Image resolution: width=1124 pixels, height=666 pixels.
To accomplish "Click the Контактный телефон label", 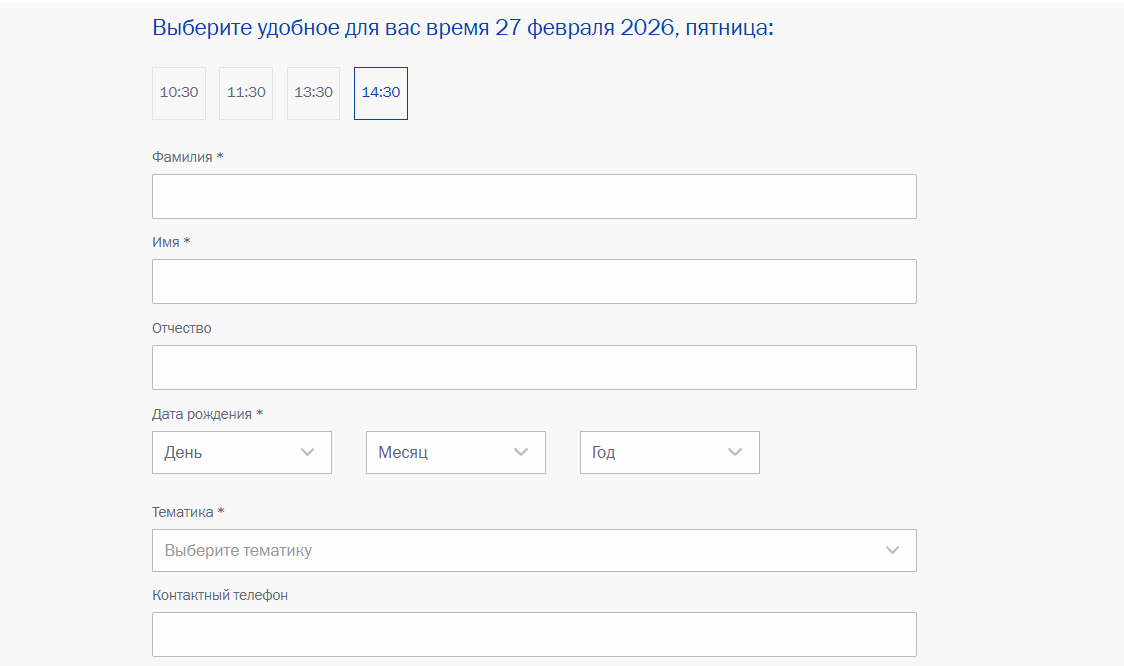I will (220, 595).
